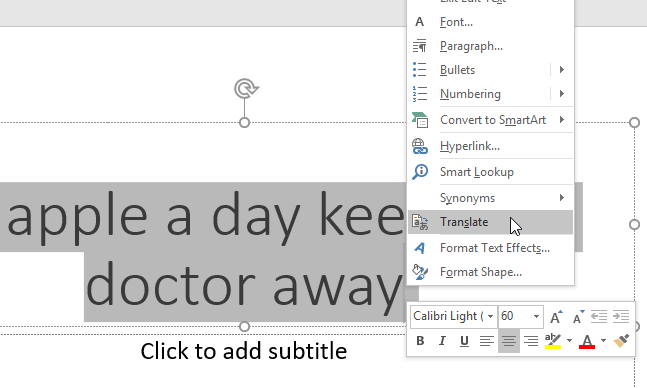This screenshot has height=388, width=647.
Task: Click 'Click to add subtitle' placeholder
Action: coord(243,351)
